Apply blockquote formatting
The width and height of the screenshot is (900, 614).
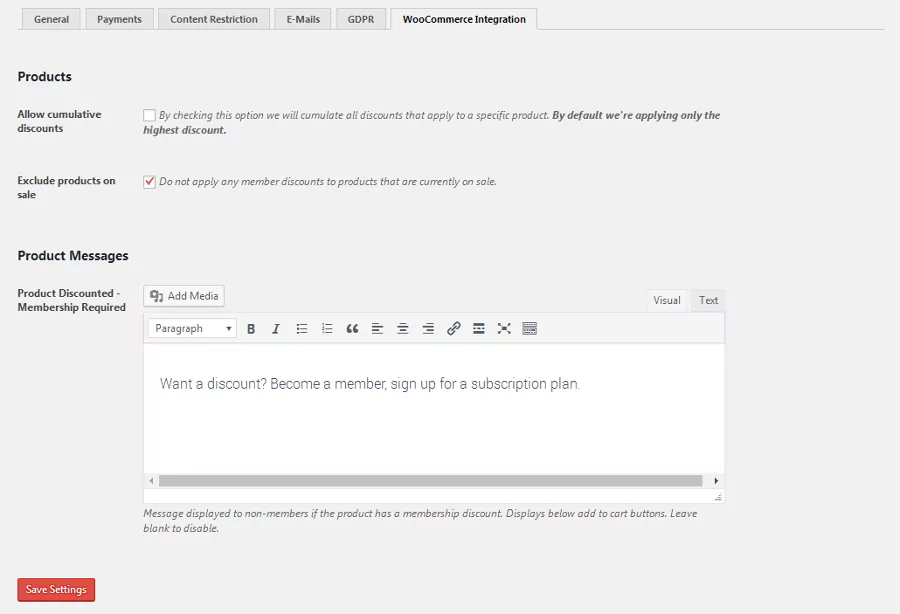[x=352, y=329]
